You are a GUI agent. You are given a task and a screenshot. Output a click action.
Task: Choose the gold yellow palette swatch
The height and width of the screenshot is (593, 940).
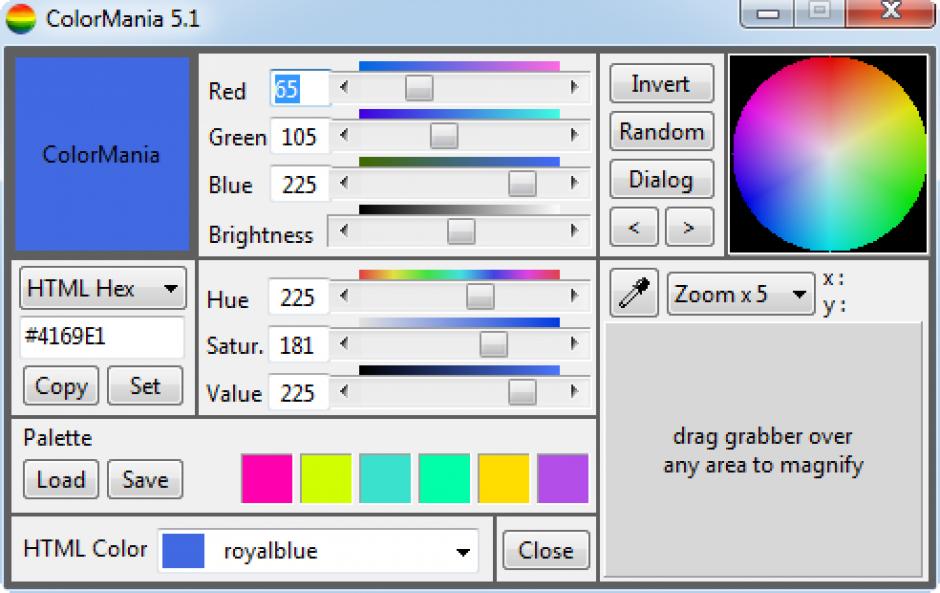tap(504, 478)
